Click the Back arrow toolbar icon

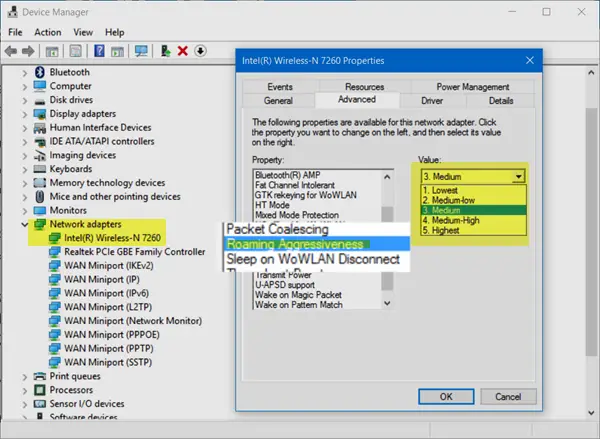(14, 50)
